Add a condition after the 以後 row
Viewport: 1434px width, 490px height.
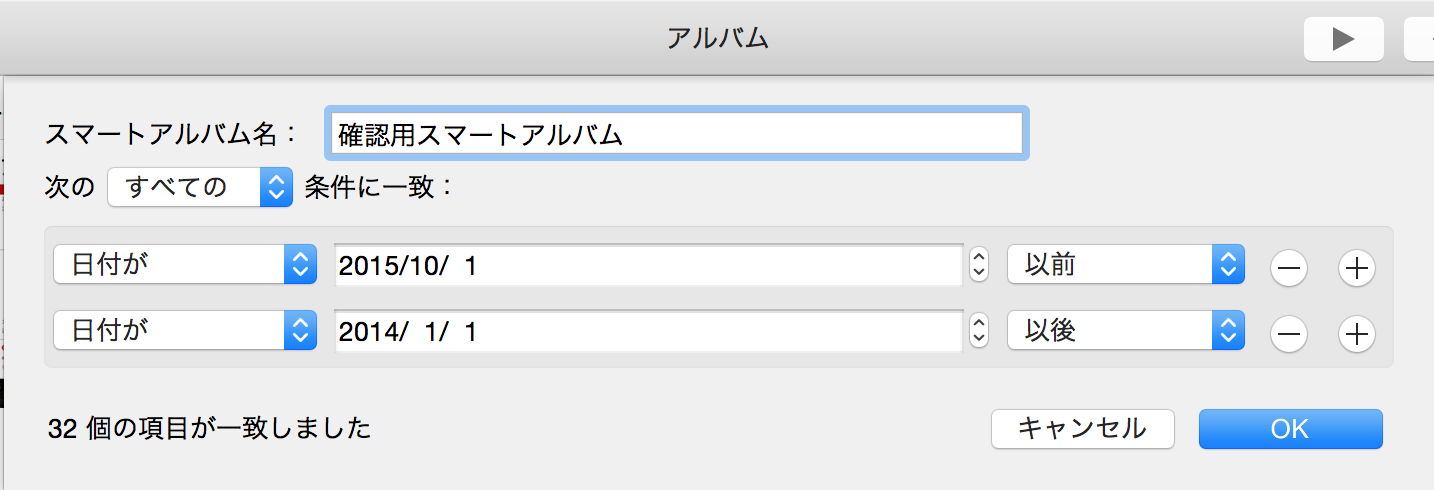point(1356,333)
